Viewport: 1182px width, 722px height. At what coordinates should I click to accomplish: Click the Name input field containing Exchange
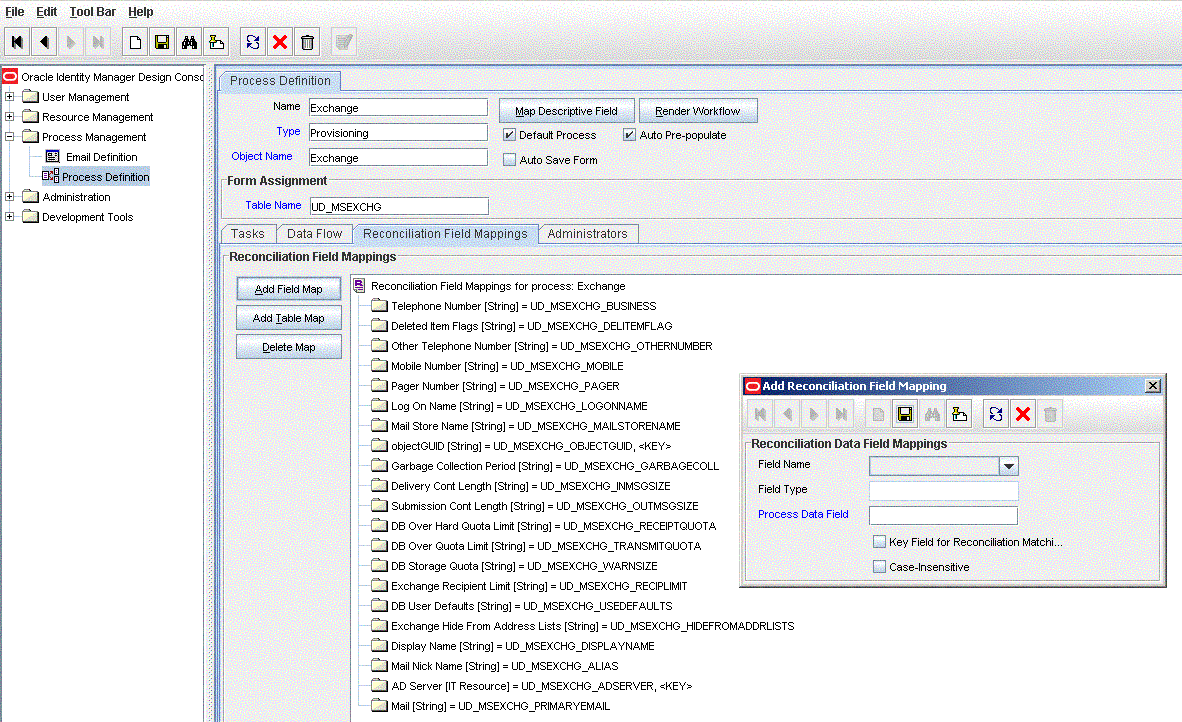pos(398,108)
